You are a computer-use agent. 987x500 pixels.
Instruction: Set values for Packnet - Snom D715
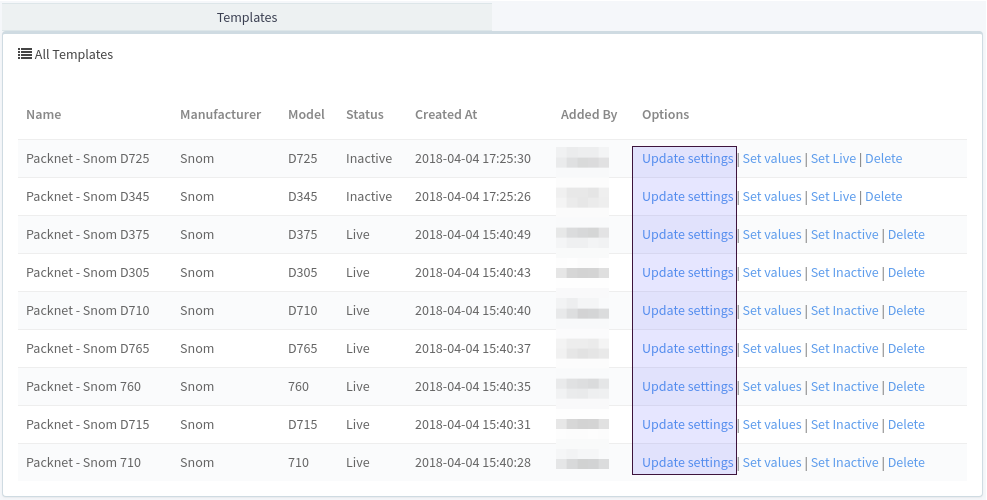pyautogui.click(x=772, y=424)
